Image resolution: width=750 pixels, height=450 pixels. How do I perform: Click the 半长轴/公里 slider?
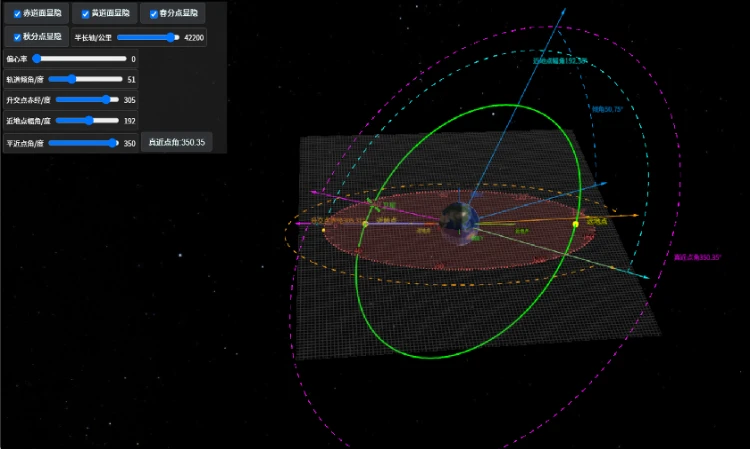148,37
